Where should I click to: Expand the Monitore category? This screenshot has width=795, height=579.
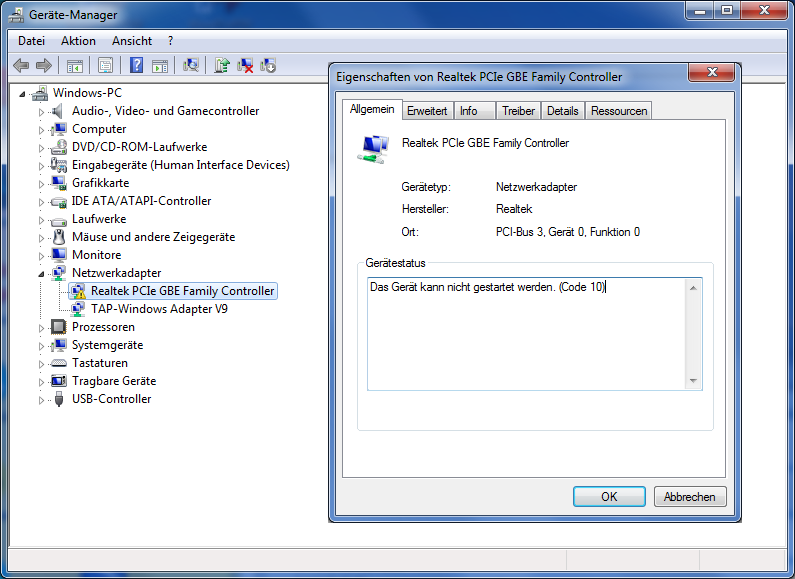(42, 256)
